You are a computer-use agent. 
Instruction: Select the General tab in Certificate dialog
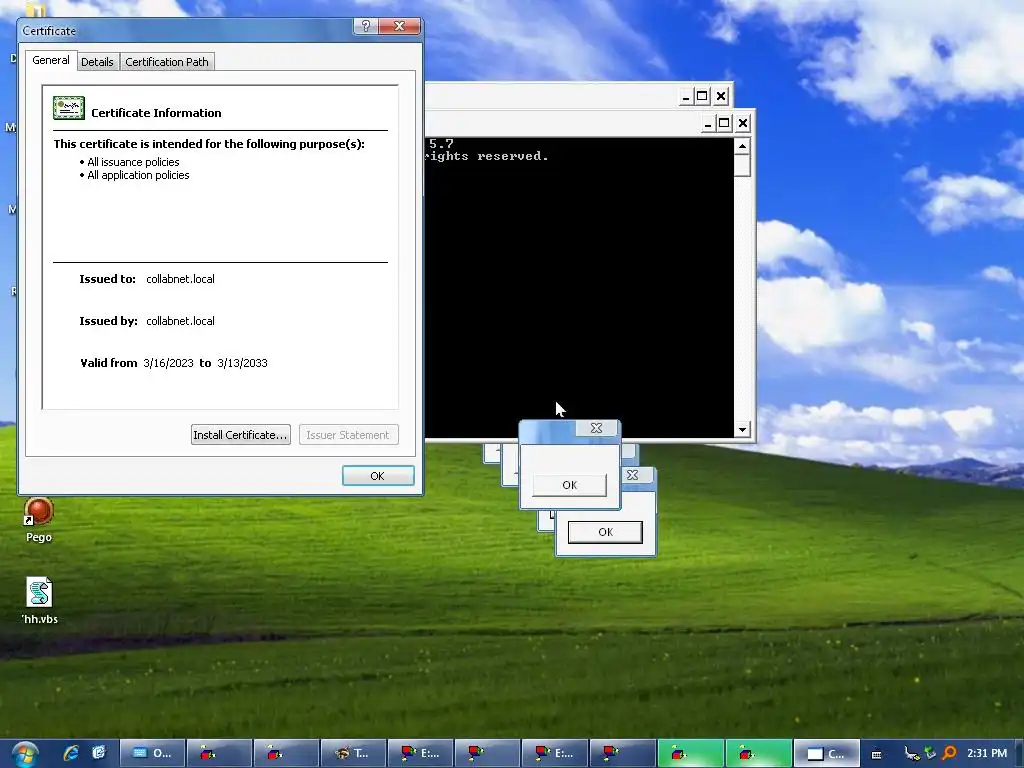coord(51,60)
